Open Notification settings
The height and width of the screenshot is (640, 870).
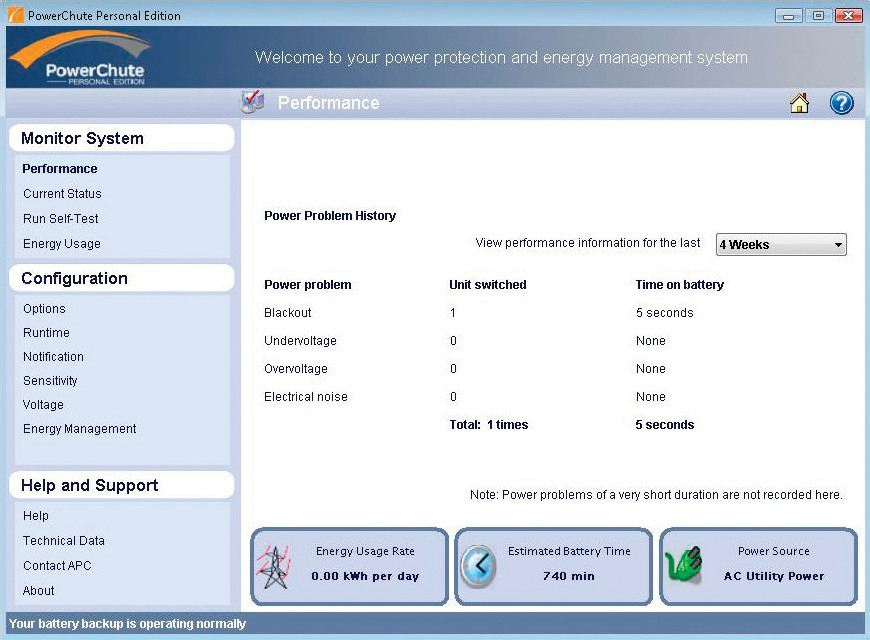(53, 356)
